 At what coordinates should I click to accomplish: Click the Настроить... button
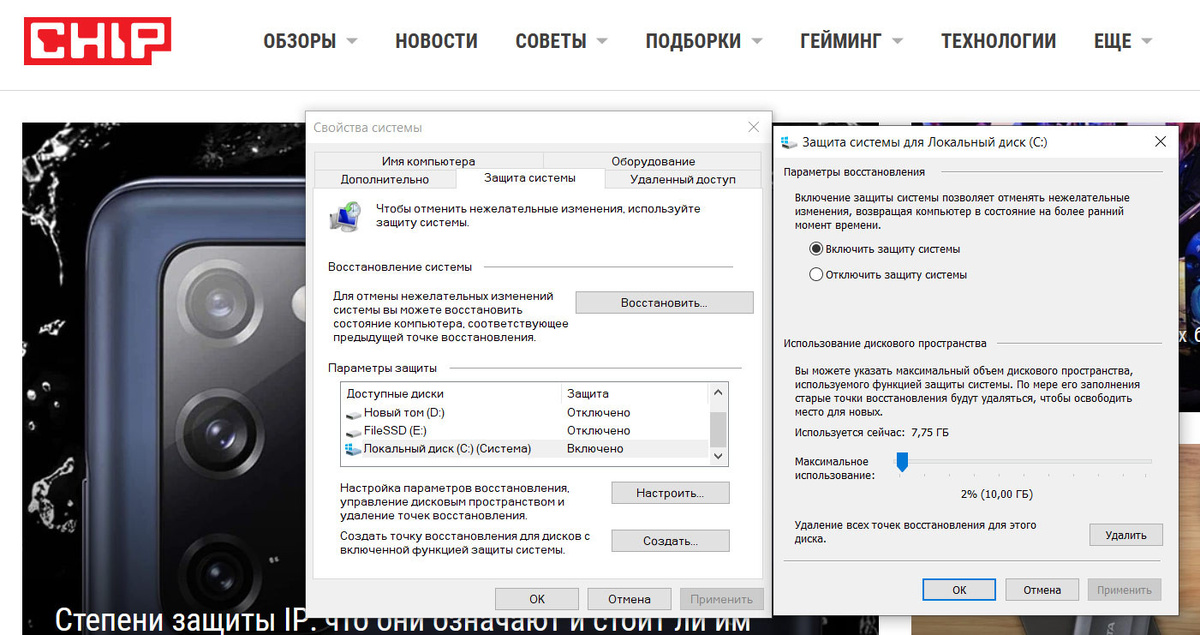670,493
